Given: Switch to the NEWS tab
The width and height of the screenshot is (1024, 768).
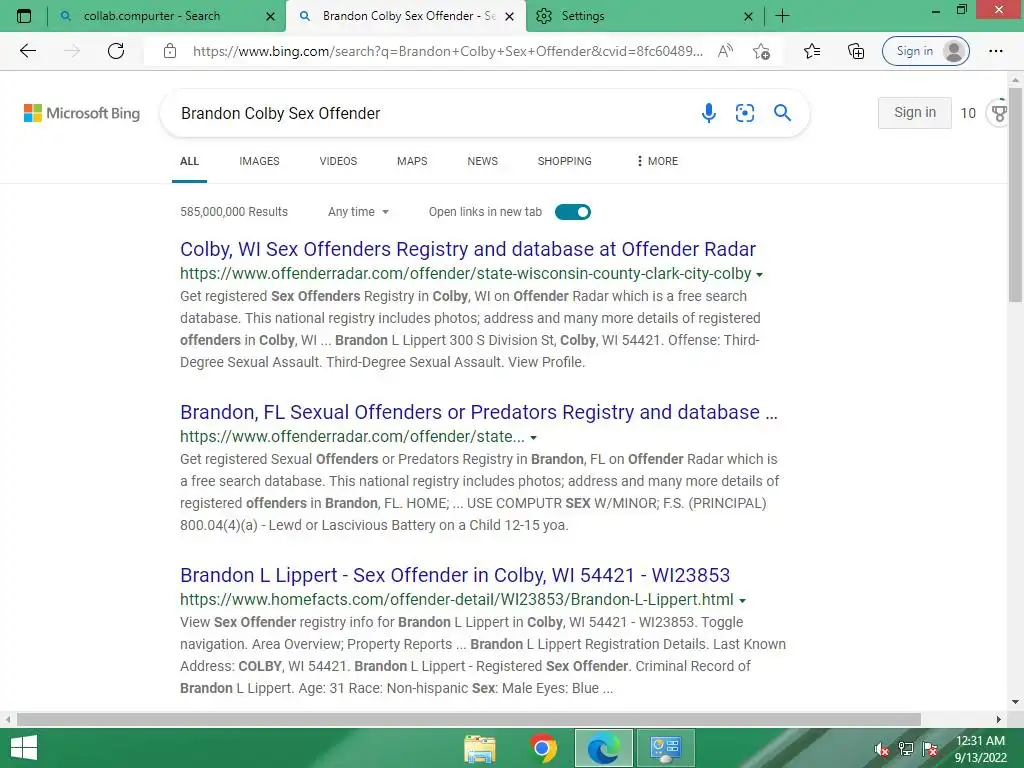Looking at the screenshot, I should (483, 161).
